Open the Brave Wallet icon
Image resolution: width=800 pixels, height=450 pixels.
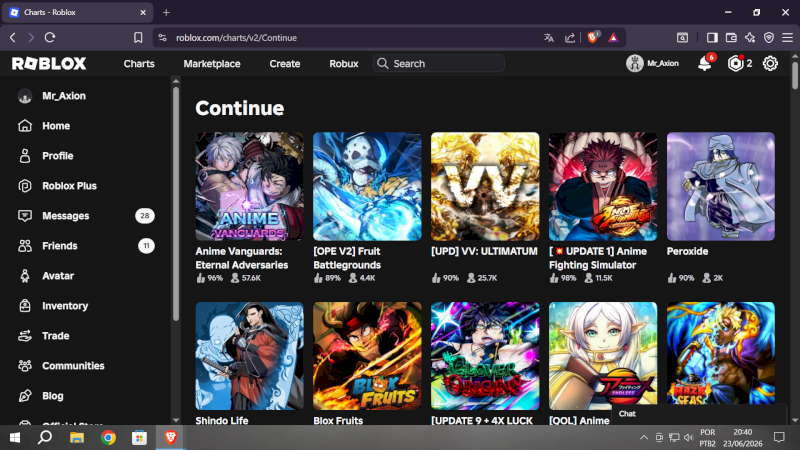click(x=731, y=38)
